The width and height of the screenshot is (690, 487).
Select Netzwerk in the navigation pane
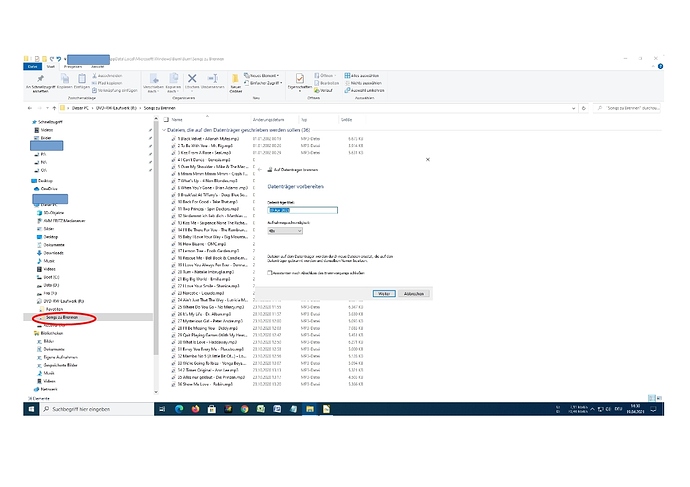coord(46,389)
